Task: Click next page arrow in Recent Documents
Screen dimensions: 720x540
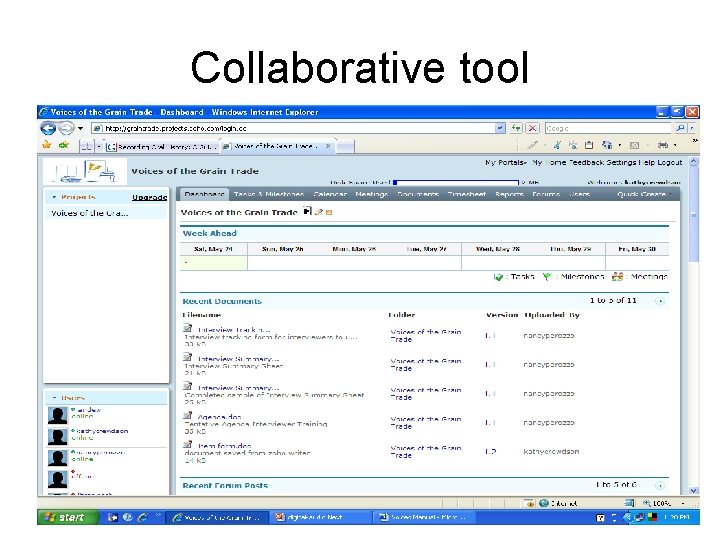Action: coord(660,301)
